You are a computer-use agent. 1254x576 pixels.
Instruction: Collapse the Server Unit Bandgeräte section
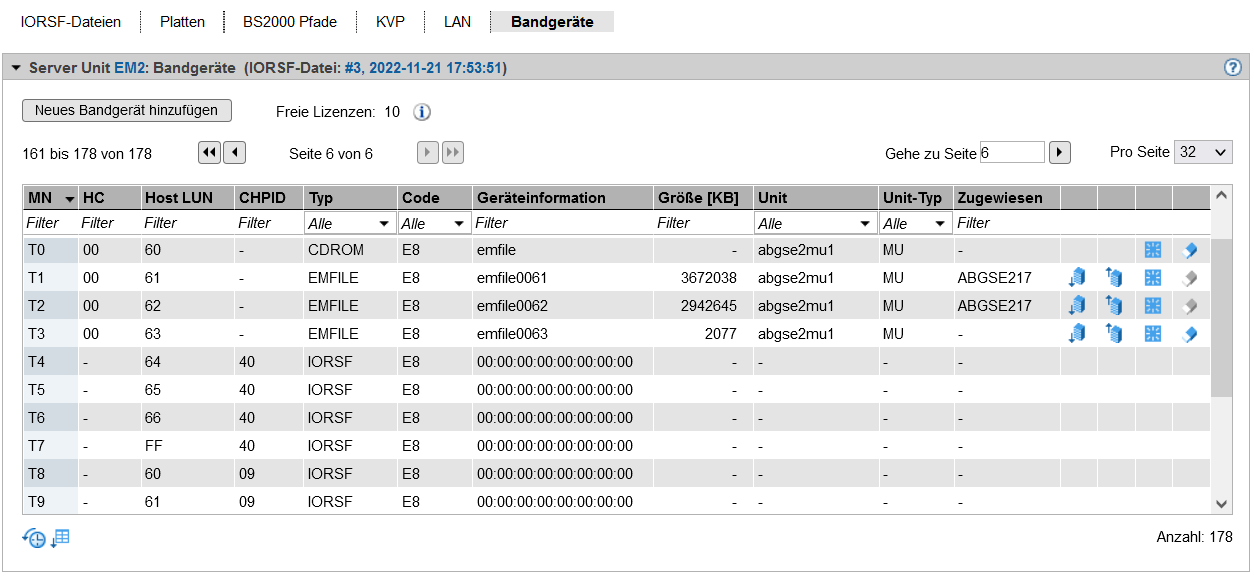(16, 68)
